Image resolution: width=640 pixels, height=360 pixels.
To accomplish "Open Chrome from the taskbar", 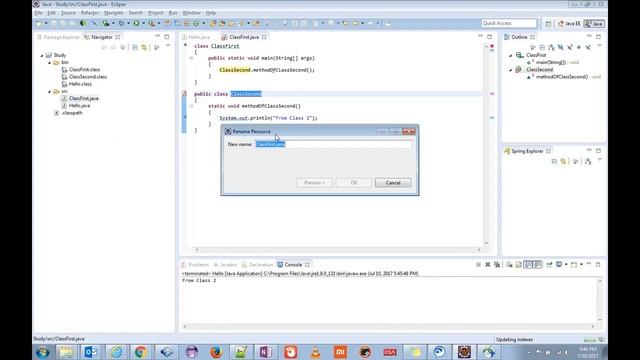I will [141, 352].
